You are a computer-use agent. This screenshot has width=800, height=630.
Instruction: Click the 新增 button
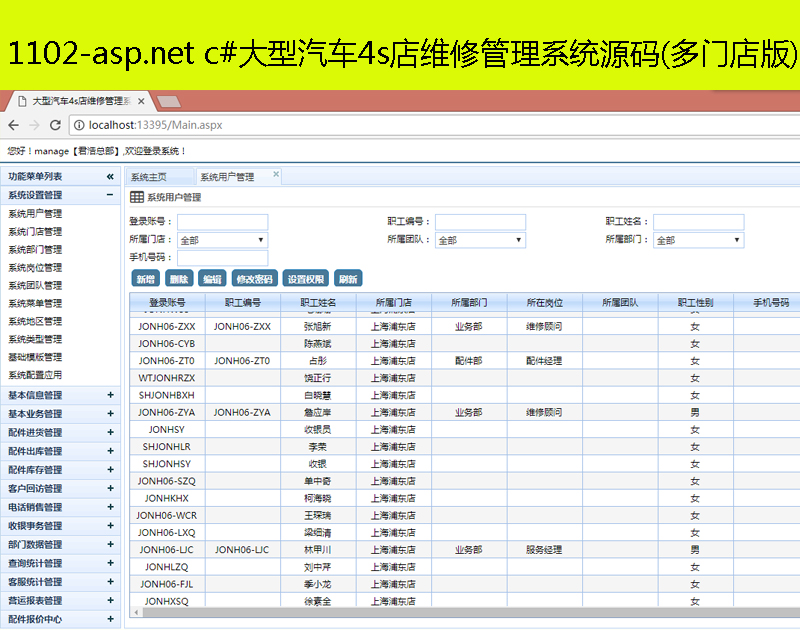pos(146,279)
